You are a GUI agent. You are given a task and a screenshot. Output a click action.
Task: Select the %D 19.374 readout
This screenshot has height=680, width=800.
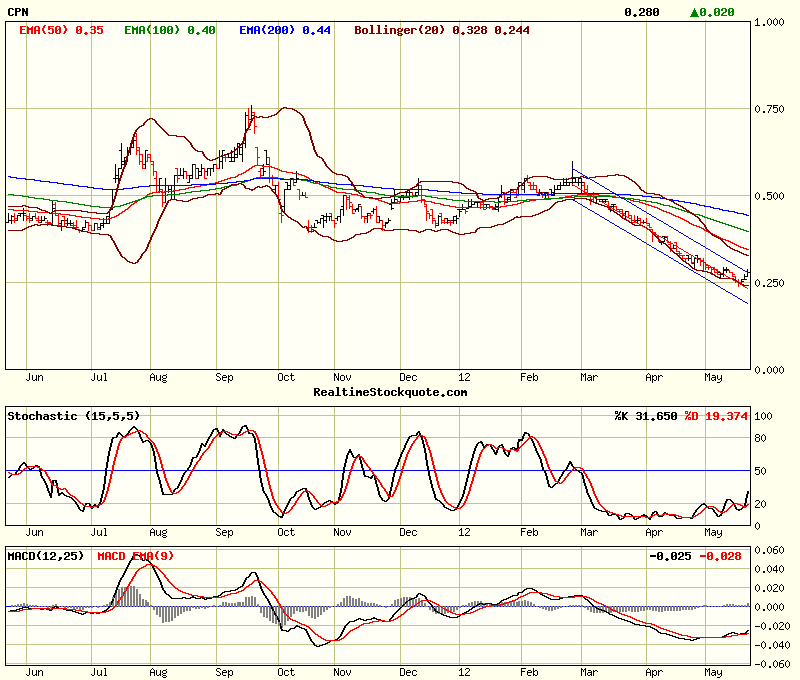click(x=716, y=415)
